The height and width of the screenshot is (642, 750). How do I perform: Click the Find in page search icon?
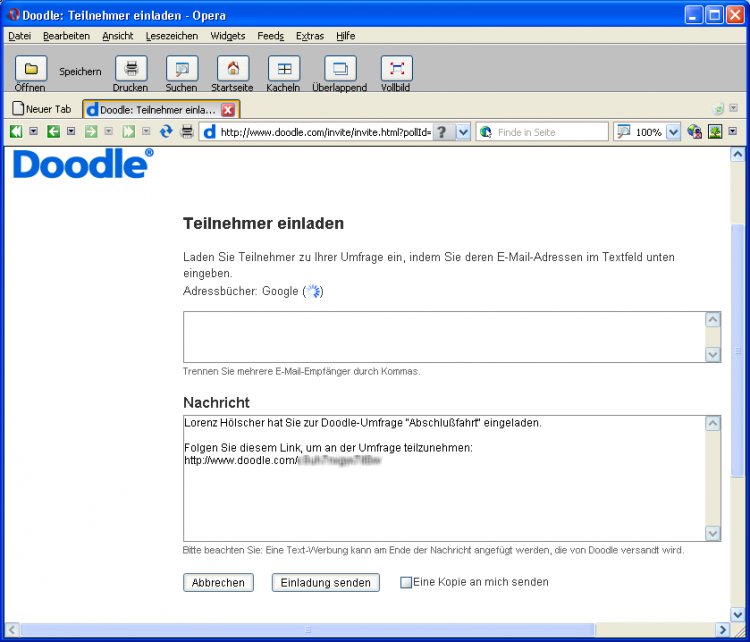pos(486,132)
